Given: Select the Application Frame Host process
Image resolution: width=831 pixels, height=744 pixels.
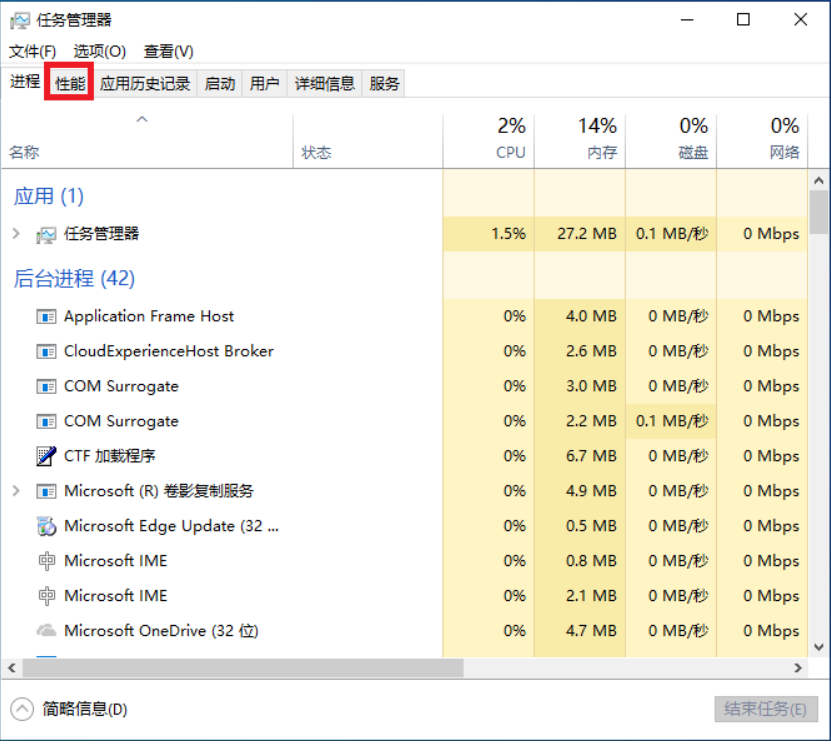Looking at the screenshot, I should 405,317.
